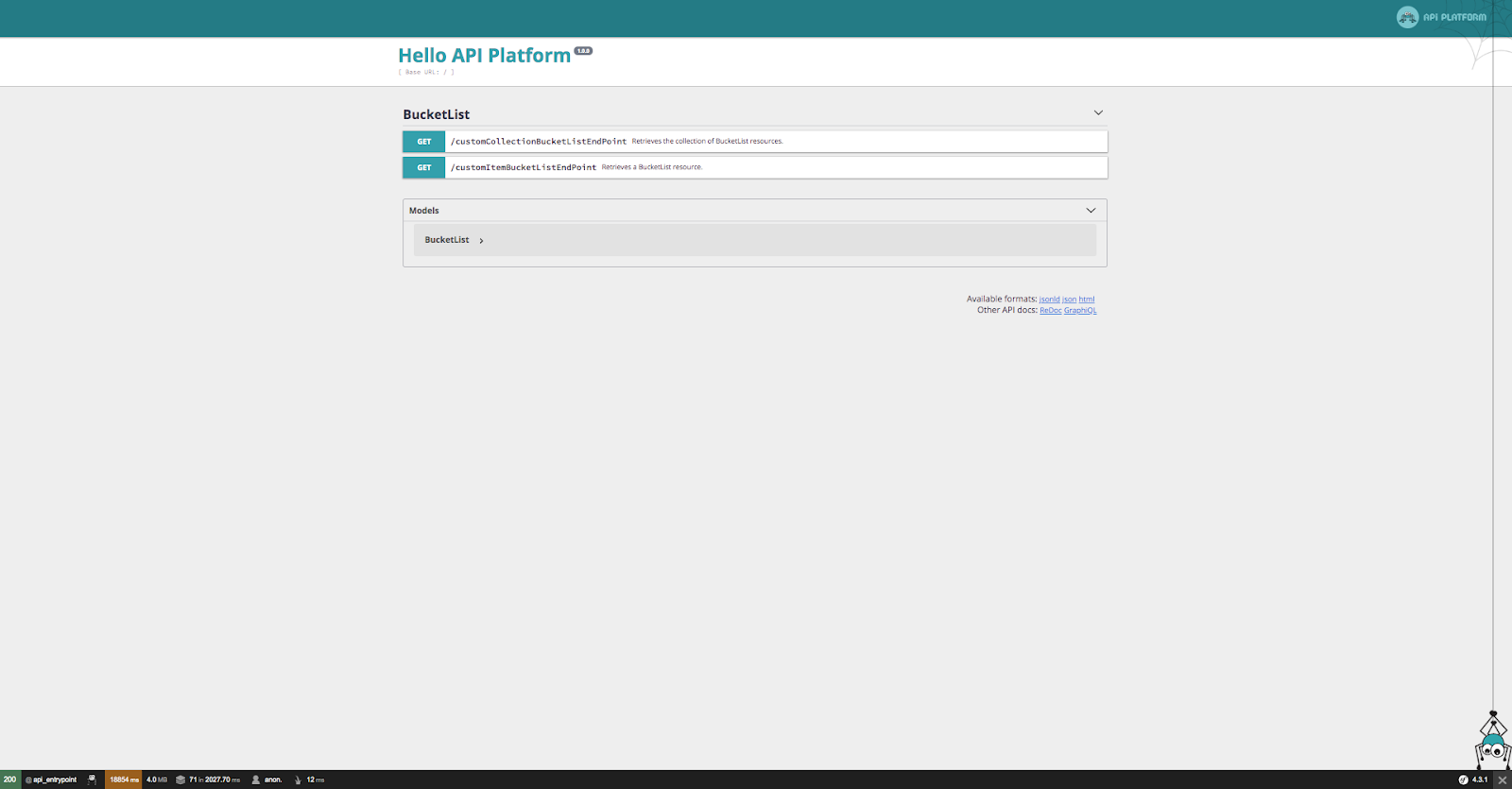Screen dimensions: 1512x789
Task: Open the 18854 ms performance panel
Action: click(x=124, y=780)
